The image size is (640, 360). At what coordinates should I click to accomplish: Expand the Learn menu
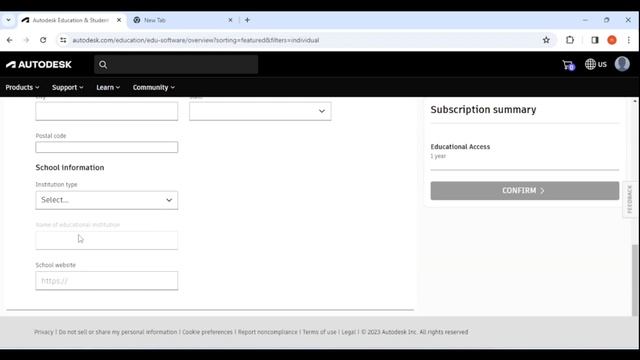click(108, 87)
